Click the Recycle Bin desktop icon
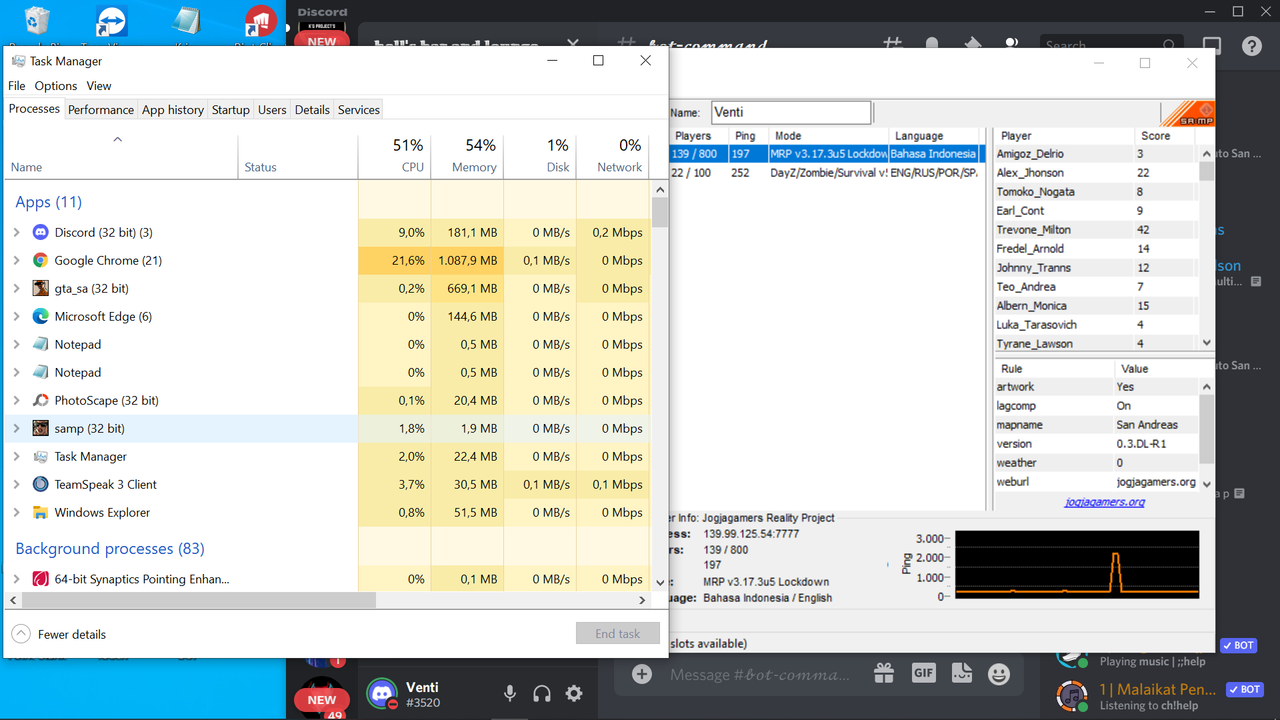Viewport: 1280px width, 720px height. tap(38, 22)
